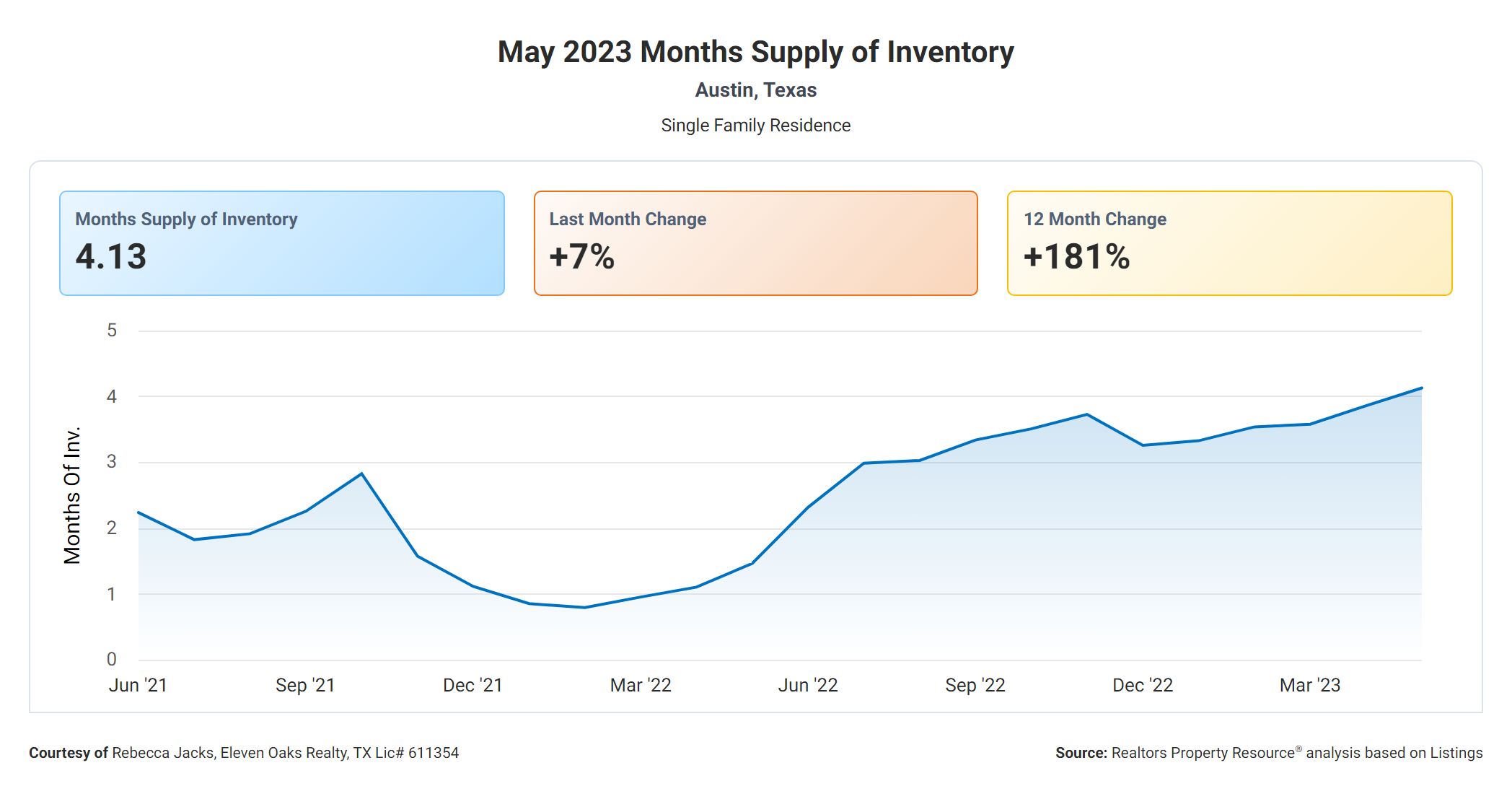Click the 4.13 inventory value
The width and height of the screenshot is (1512, 794).
[x=111, y=257]
